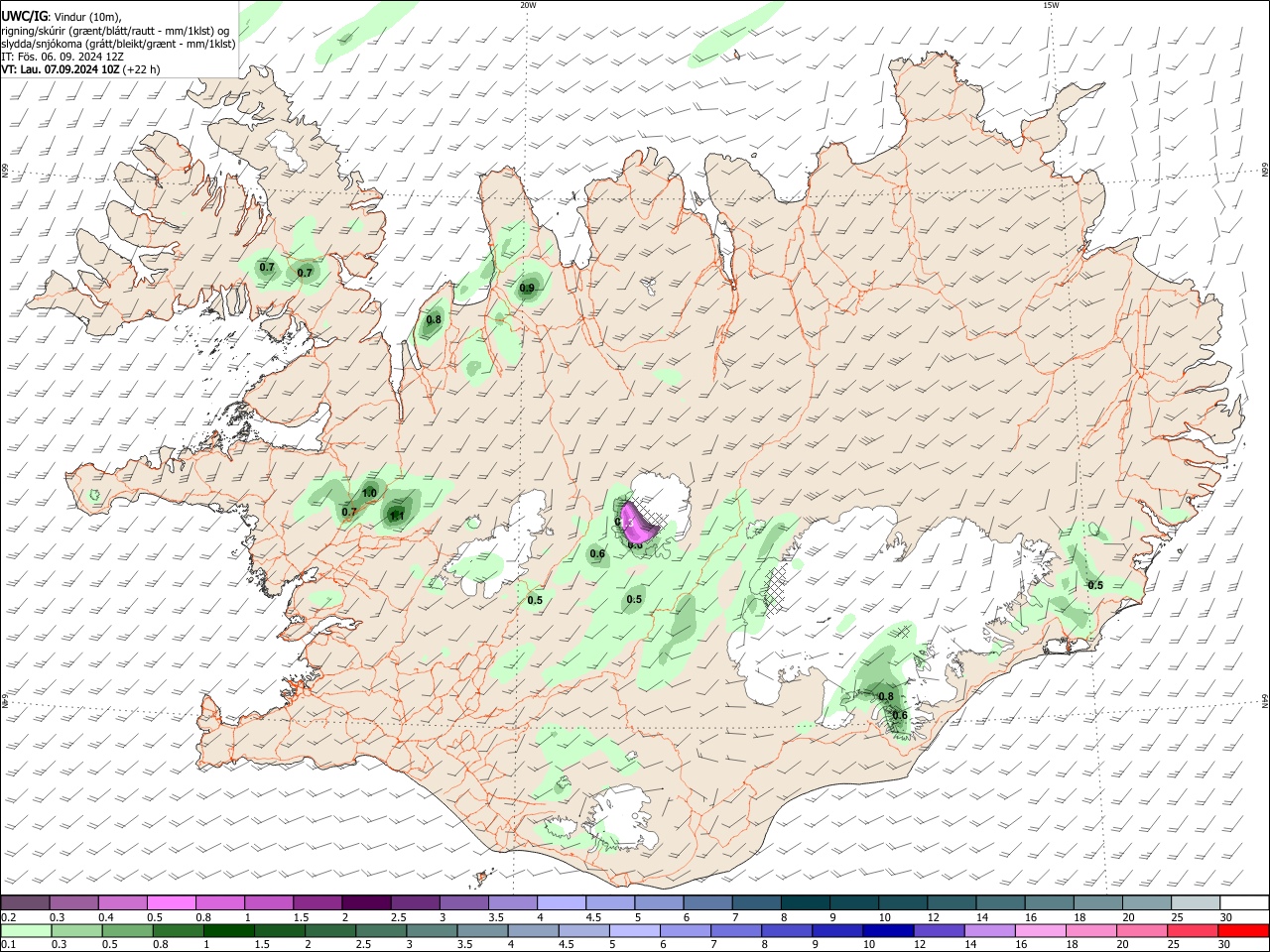Image resolution: width=1270 pixels, height=952 pixels.
Task: Click the lightest green rain swatch for 0.1–0.3
Action: [x=27, y=930]
